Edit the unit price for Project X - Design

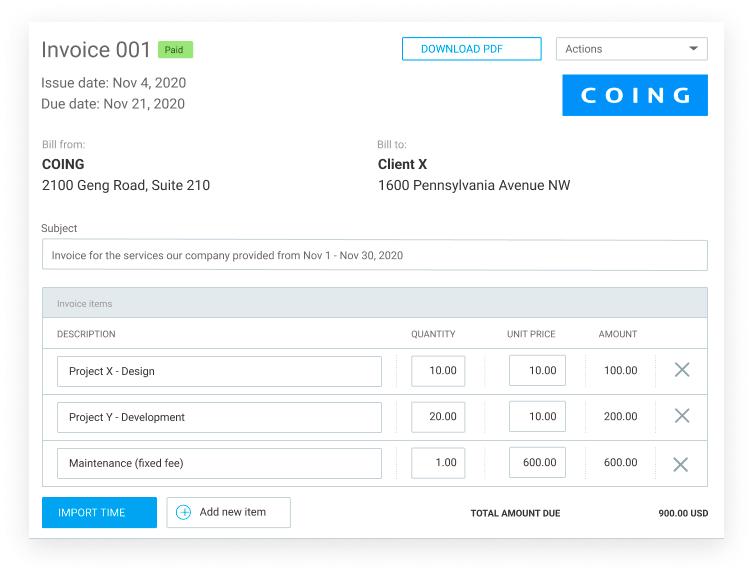[537, 371]
